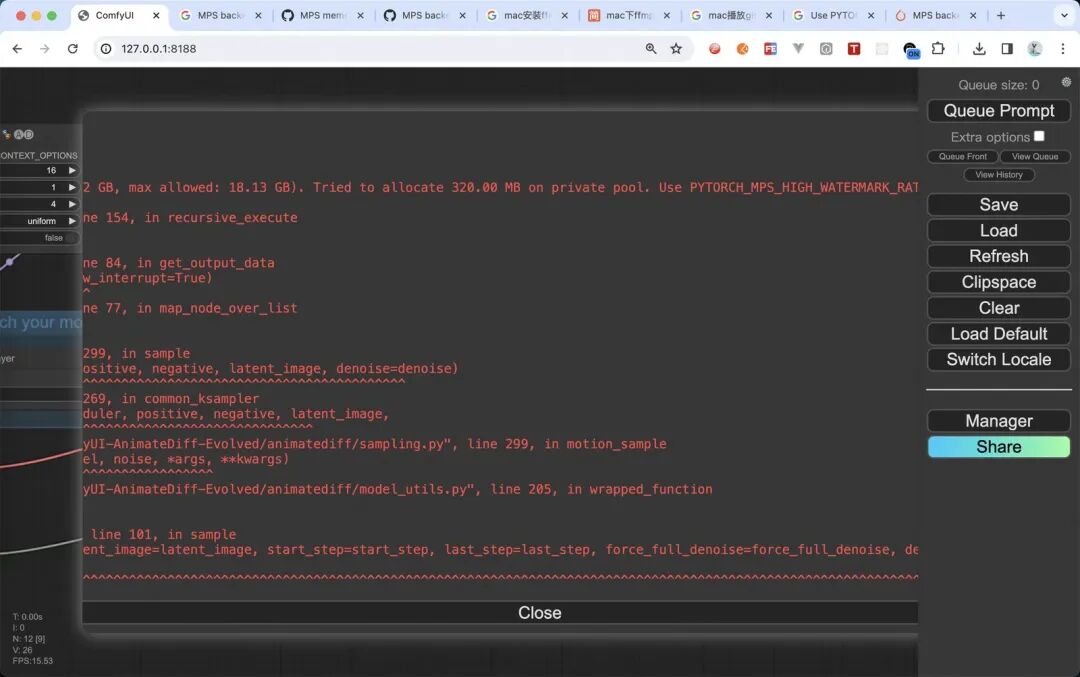Open ComfyUI settings gear icon
Image resolution: width=1080 pixels, height=677 pixels.
tap(1066, 82)
